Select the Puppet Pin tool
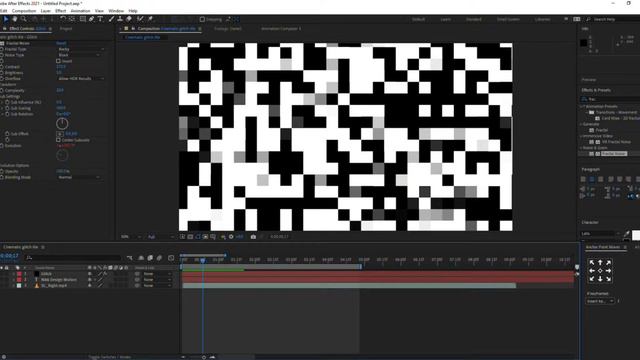640x360 pixels. (150, 19)
